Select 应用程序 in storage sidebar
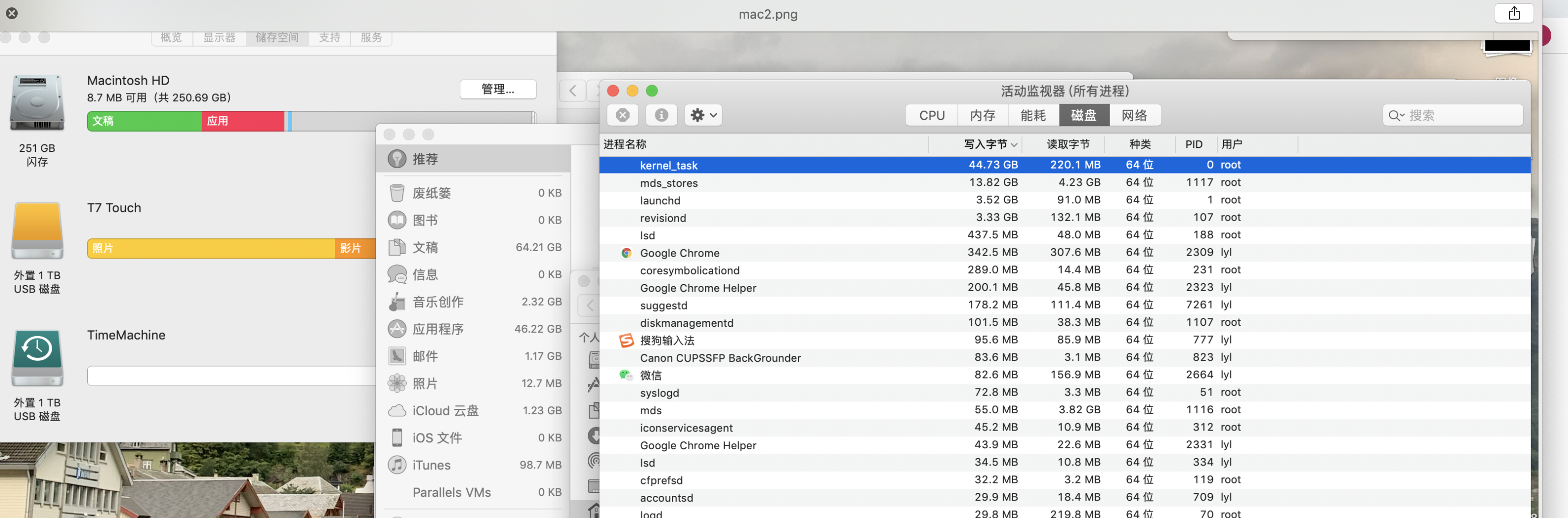 pos(438,329)
